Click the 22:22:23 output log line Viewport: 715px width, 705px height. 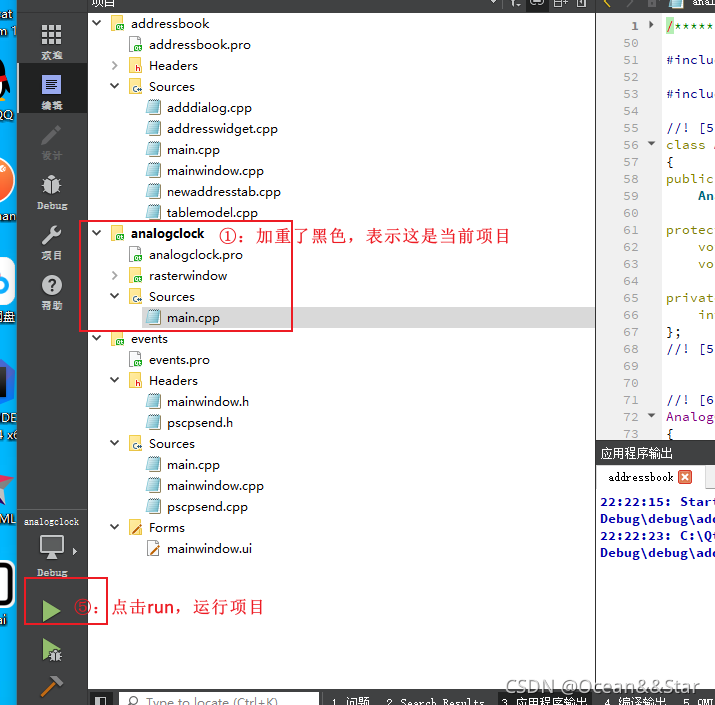click(x=657, y=536)
